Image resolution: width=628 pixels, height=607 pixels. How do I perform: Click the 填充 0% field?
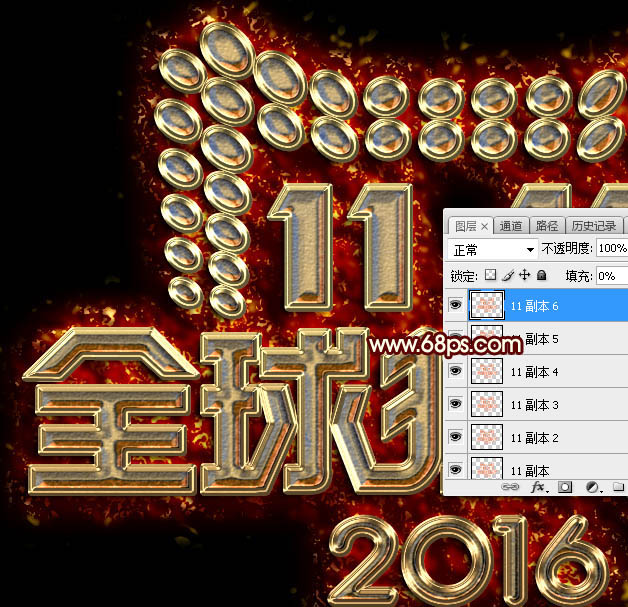(612, 276)
